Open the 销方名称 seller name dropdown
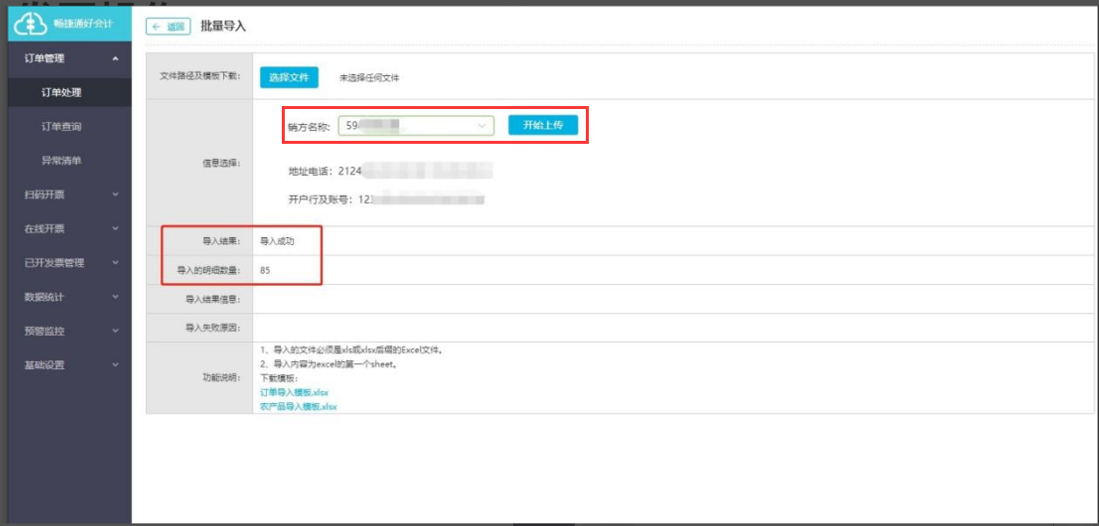This screenshot has width=1099, height=526. click(416, 126)
